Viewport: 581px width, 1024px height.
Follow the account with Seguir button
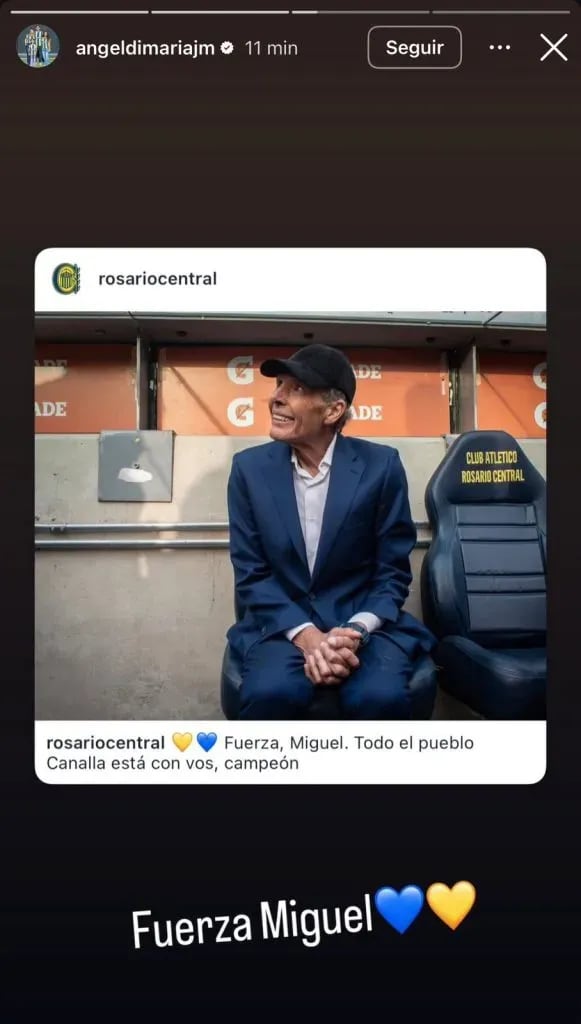(x=415, y=48)
